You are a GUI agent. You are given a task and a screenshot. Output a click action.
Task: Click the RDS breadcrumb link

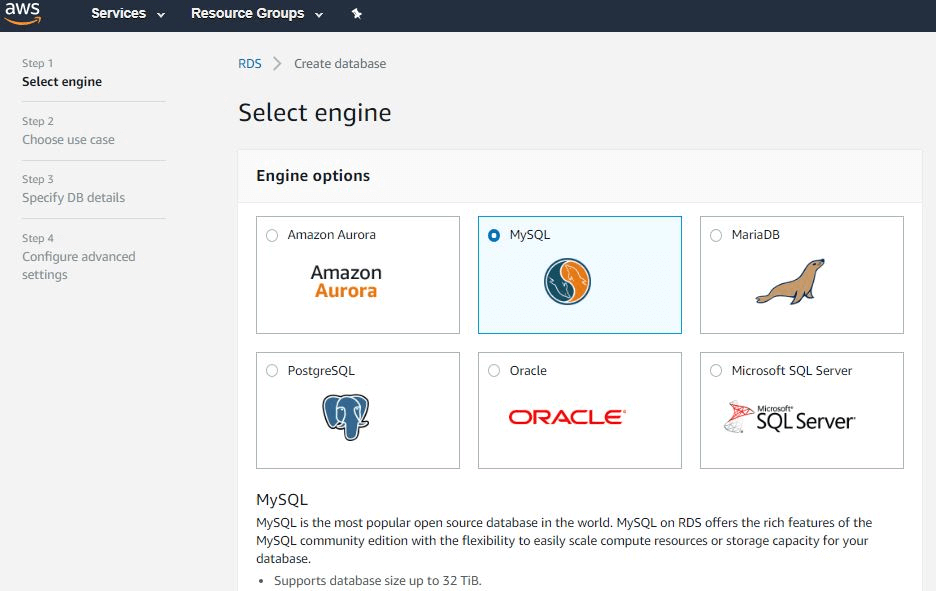pos(250,63)
